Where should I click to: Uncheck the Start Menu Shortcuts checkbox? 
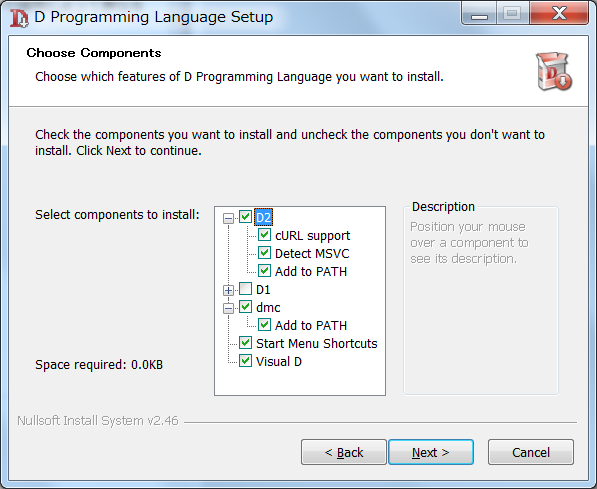tap(246, 343)
